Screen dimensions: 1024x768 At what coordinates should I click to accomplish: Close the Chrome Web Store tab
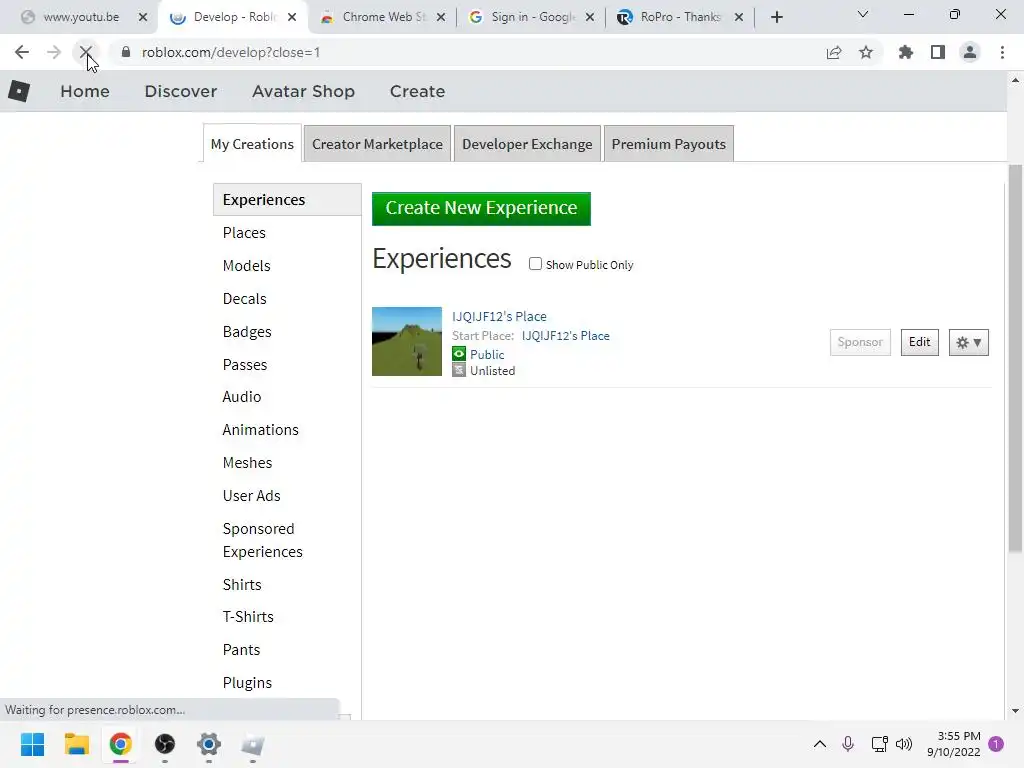[441, 17]
